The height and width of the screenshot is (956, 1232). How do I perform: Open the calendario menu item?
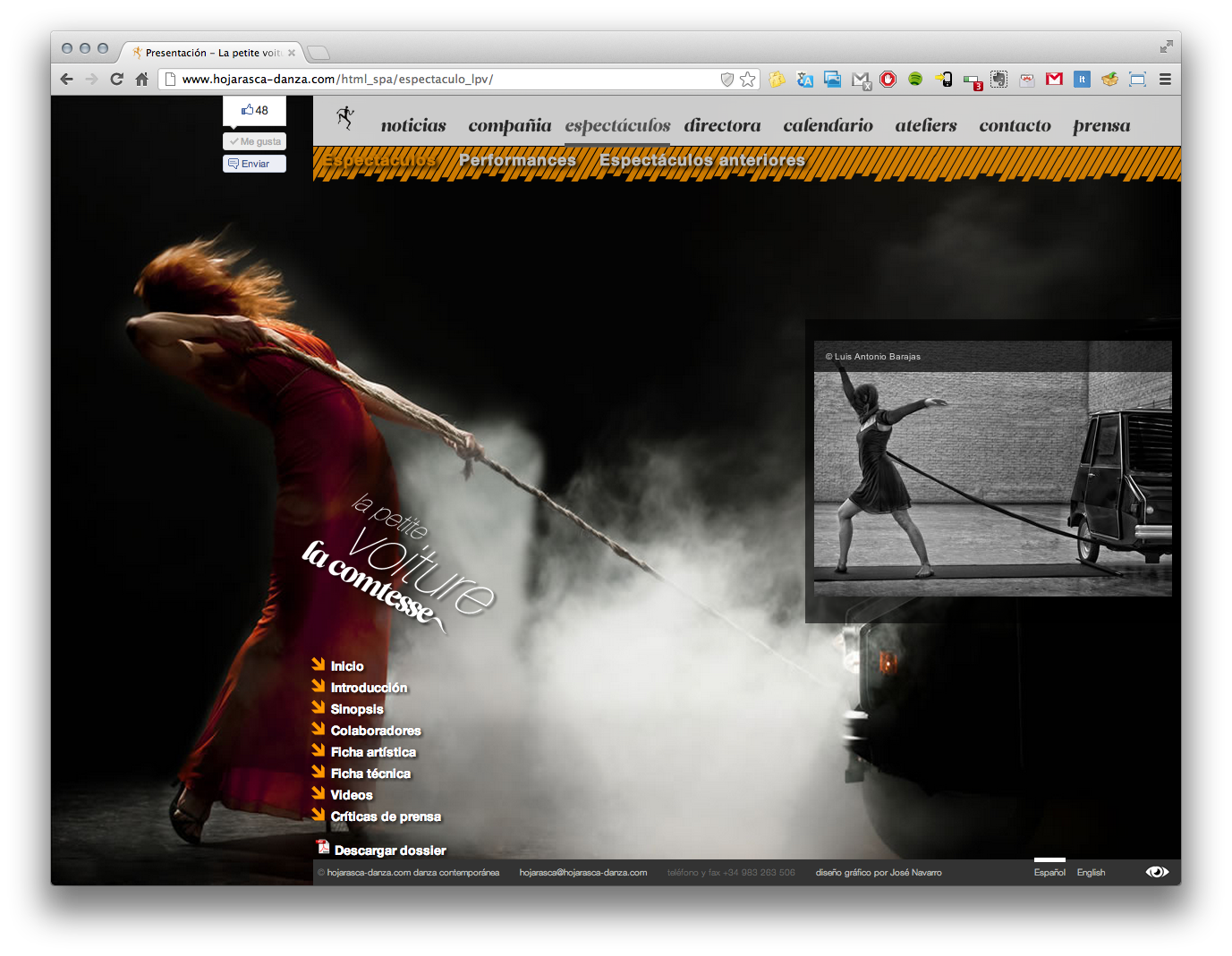tap(828, 126)
